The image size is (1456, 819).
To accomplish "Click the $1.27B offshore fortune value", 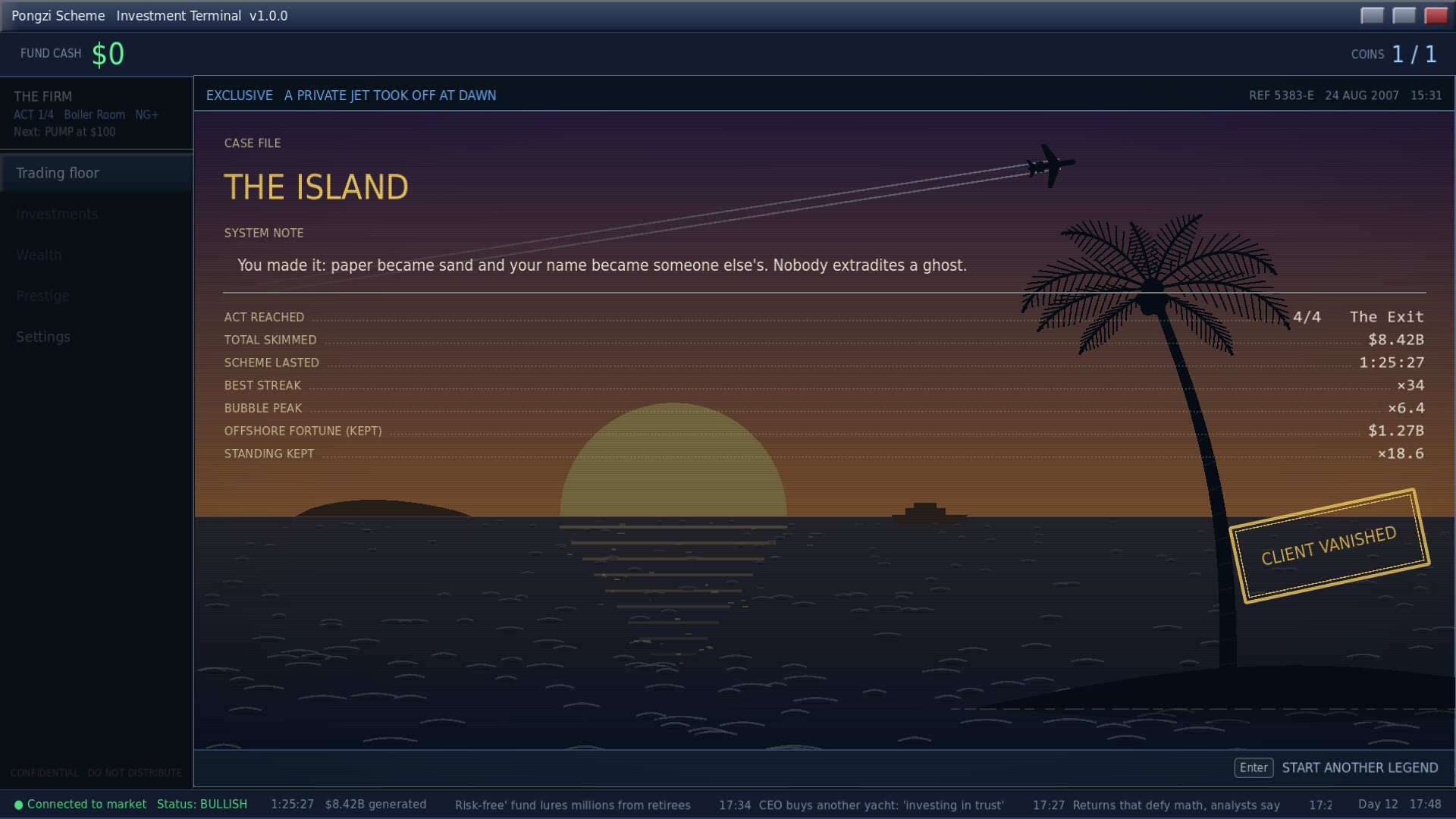I will 1396,431.
